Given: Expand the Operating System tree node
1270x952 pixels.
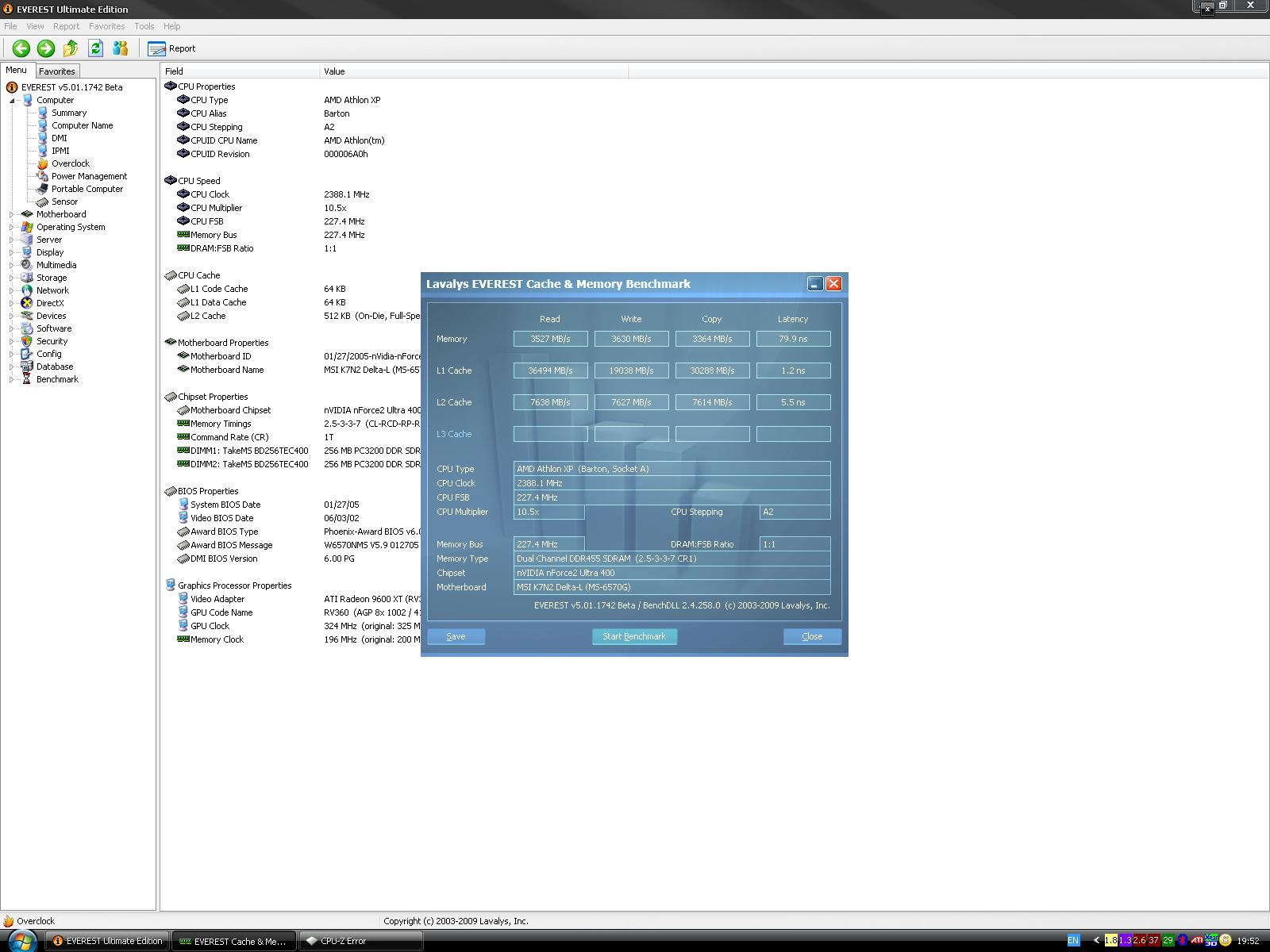Looking at the screenshot, I should point(12,228).
